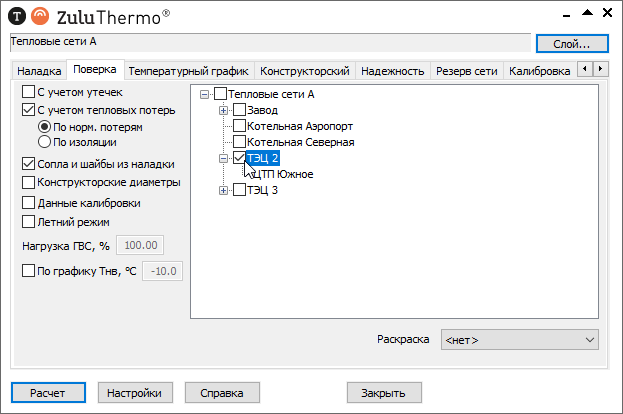623x414 pixels.
Task: Open the 'Температурный график' tab
Action: click(187, 72)
